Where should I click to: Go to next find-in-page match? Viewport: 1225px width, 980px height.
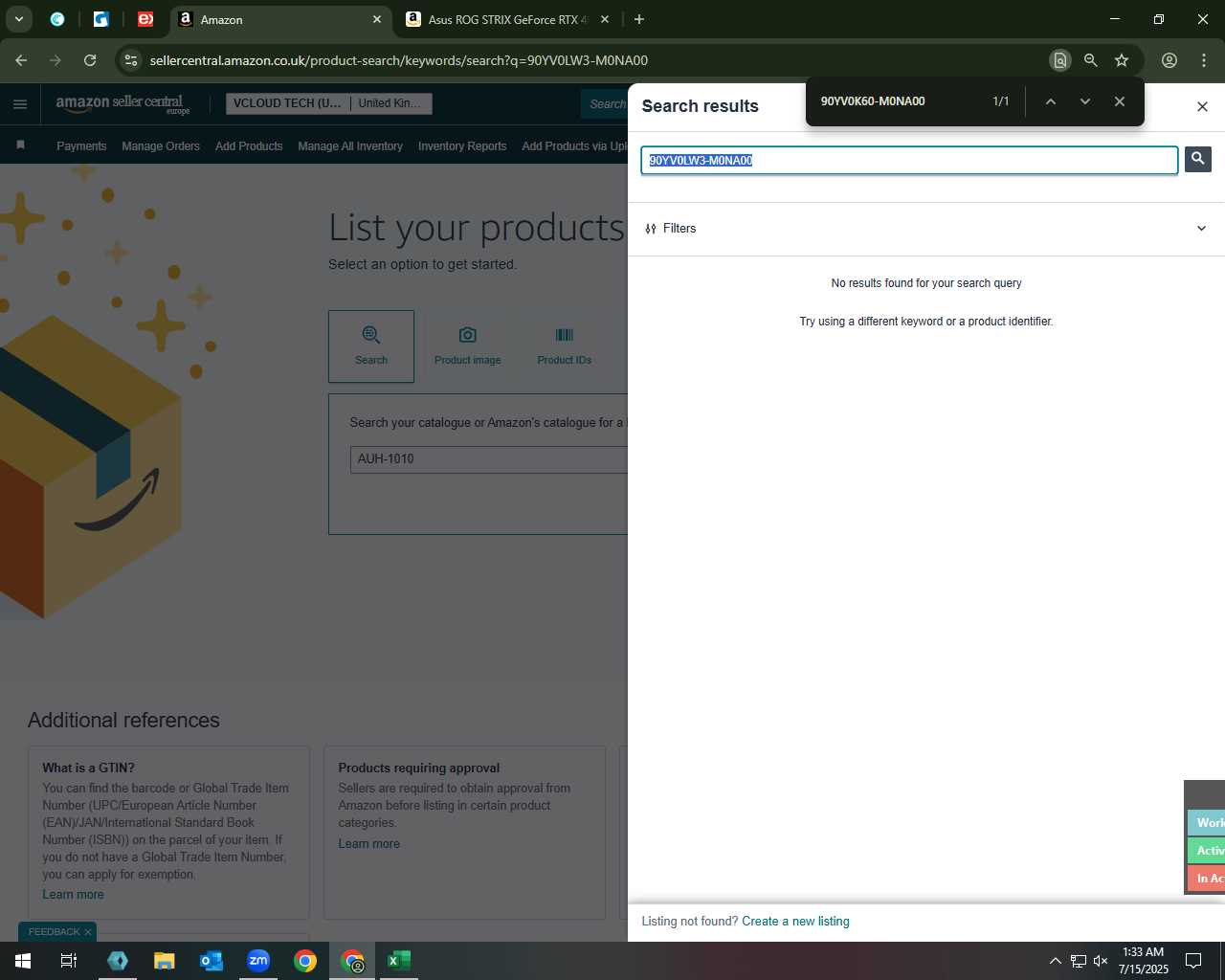tap(1084, 101)
